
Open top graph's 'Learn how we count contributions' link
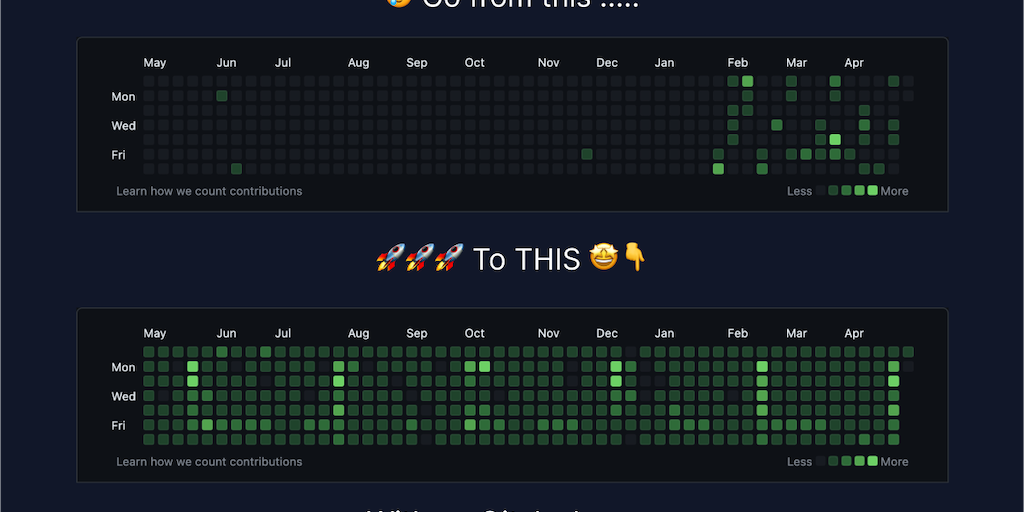click(209, 191)
